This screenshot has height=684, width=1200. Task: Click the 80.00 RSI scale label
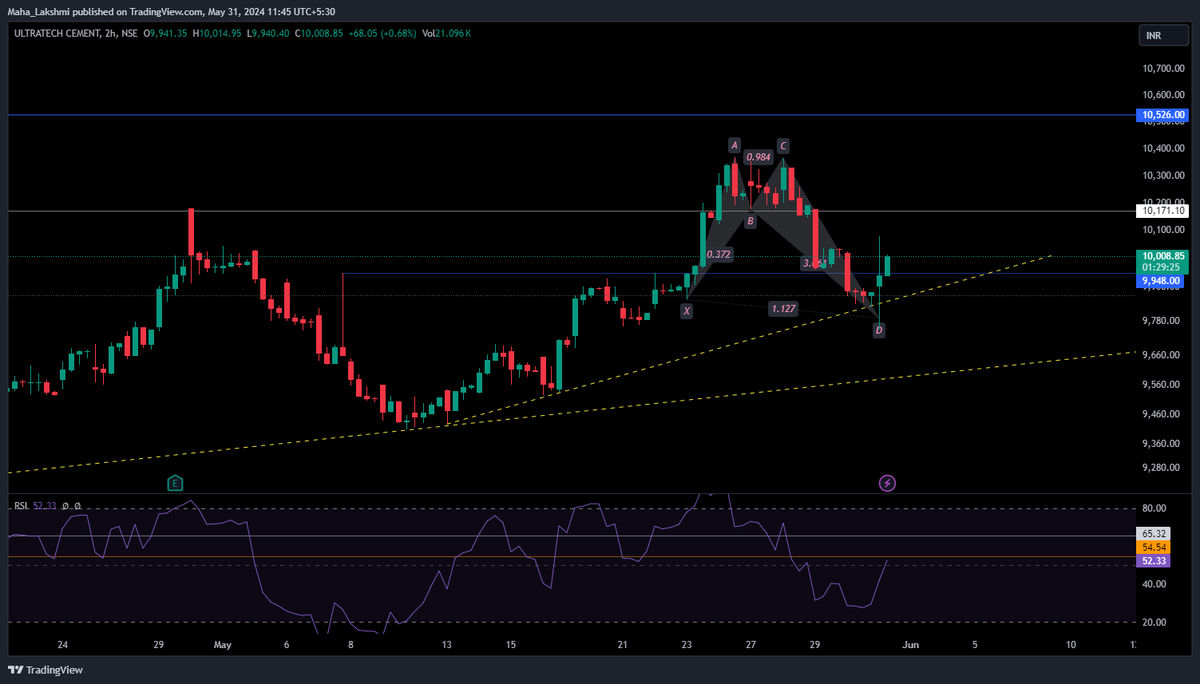[x=1153, y=508]
